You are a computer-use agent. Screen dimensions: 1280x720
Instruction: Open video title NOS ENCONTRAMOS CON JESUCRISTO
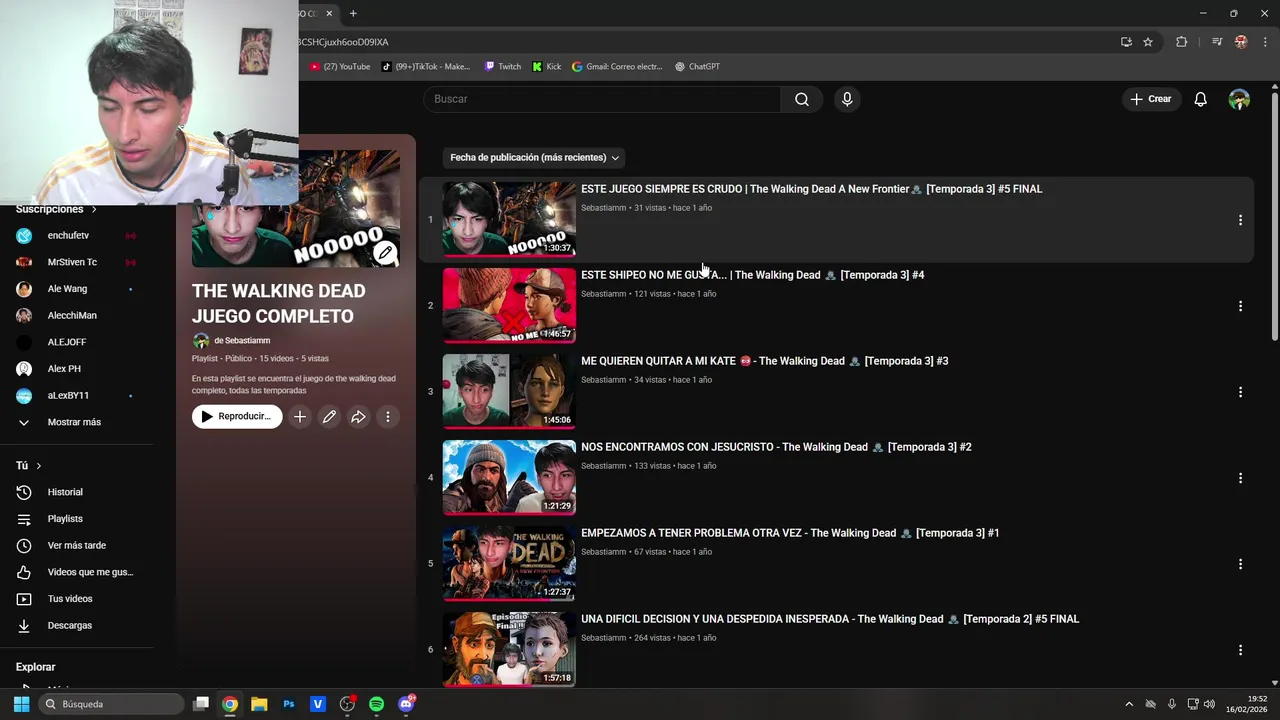tap(776, 447)
